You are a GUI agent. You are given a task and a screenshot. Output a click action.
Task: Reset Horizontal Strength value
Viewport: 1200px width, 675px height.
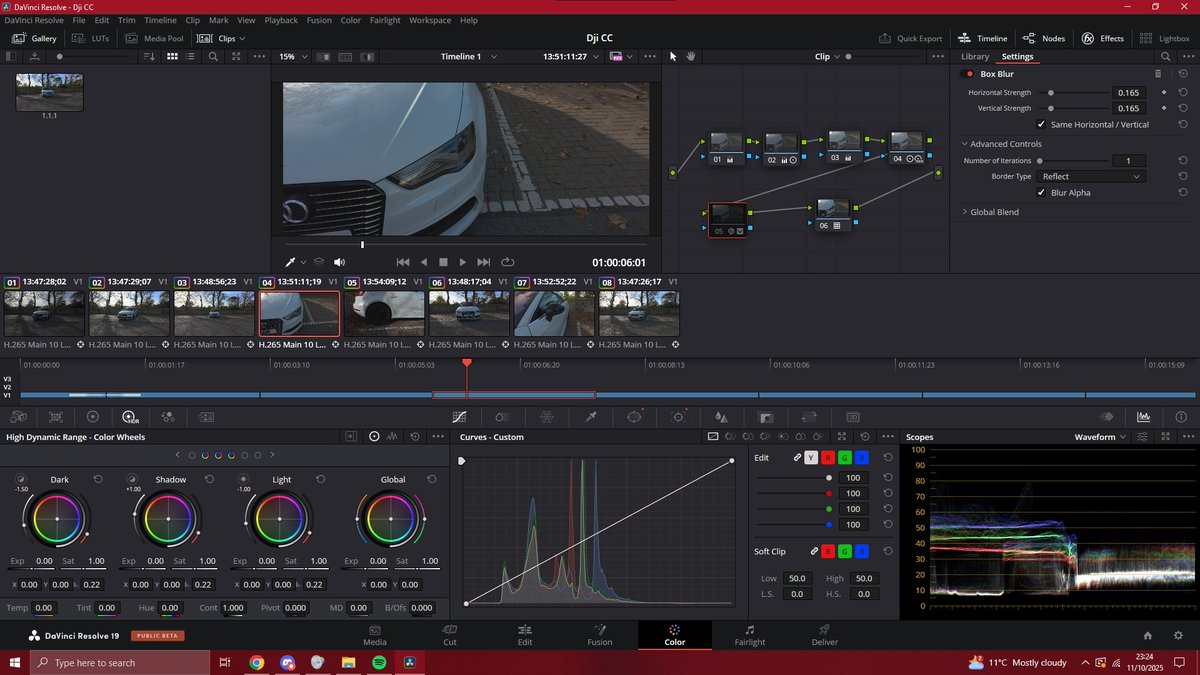click(x=1183, y=92)
